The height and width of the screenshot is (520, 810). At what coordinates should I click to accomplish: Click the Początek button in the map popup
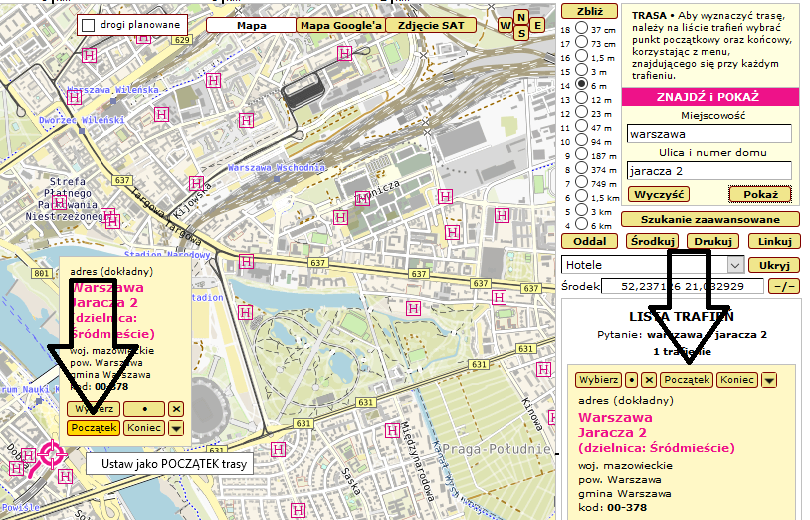(x=93, y=428)
